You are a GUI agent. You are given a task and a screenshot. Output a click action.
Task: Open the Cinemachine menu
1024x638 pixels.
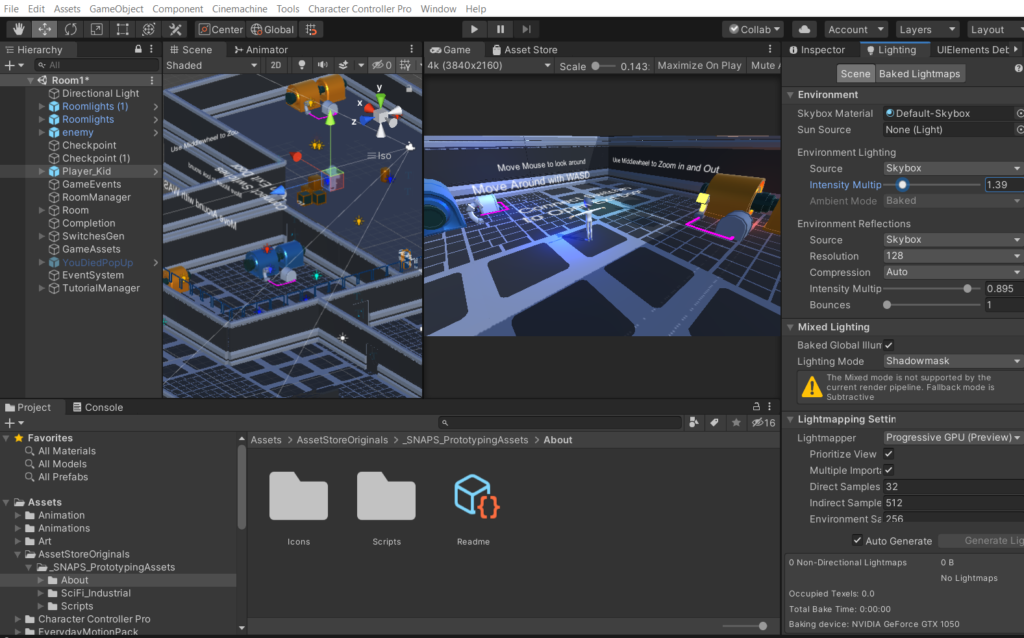click(x=239, y=8)
